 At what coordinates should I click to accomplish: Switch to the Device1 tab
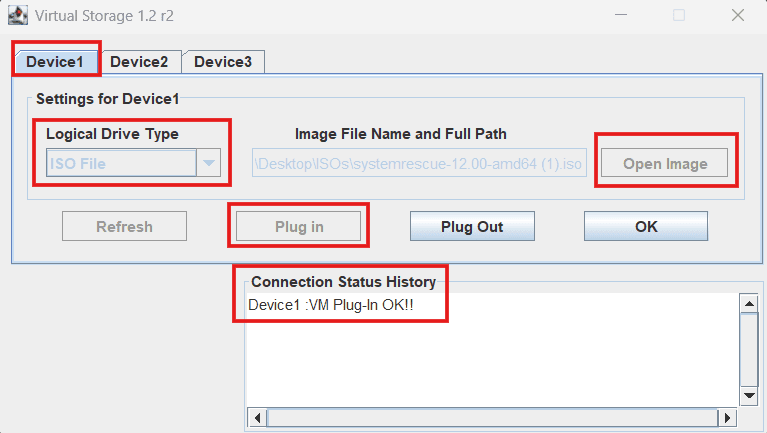56,61
